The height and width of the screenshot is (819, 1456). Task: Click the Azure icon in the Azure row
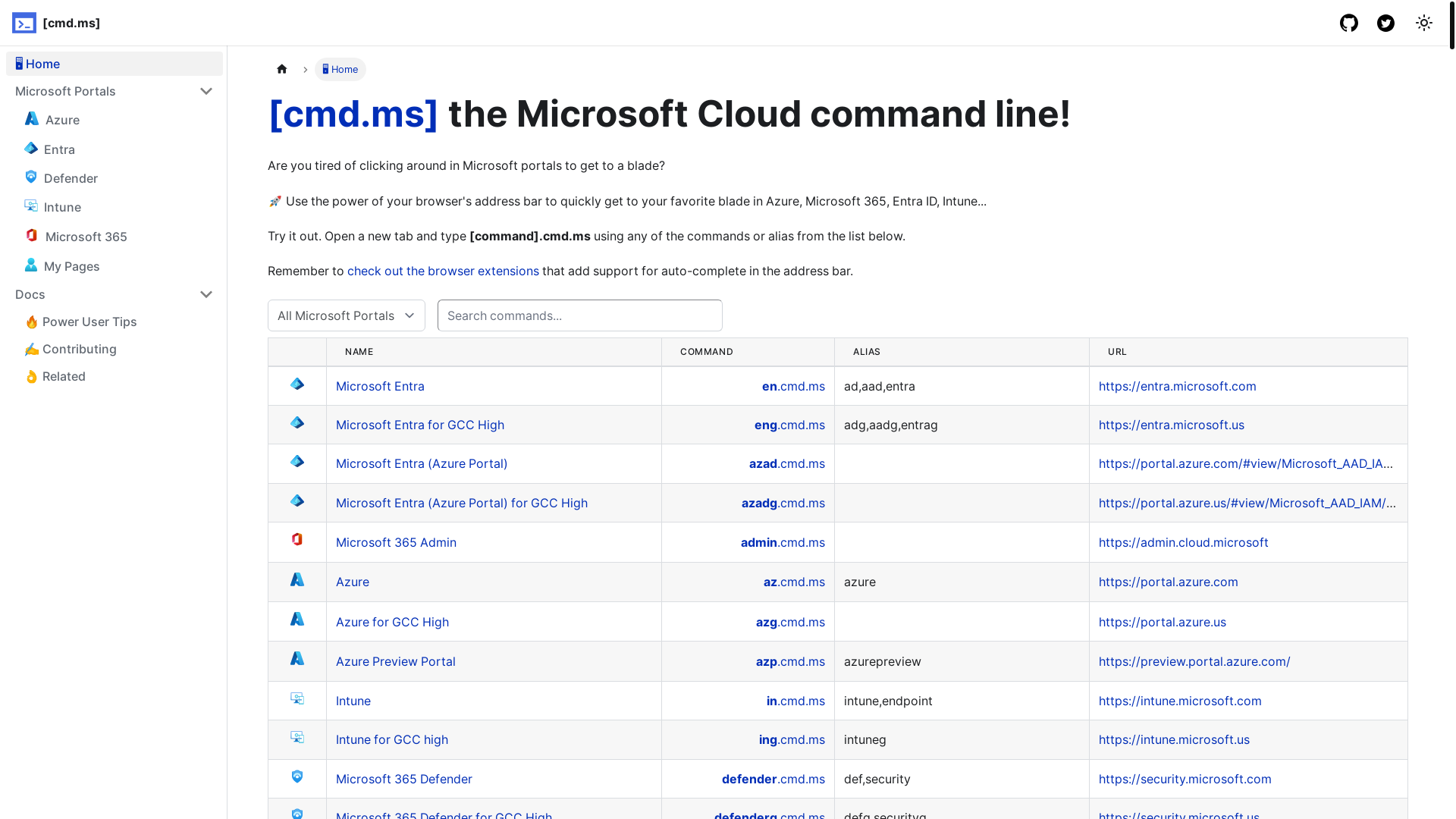tap(297, 580)
